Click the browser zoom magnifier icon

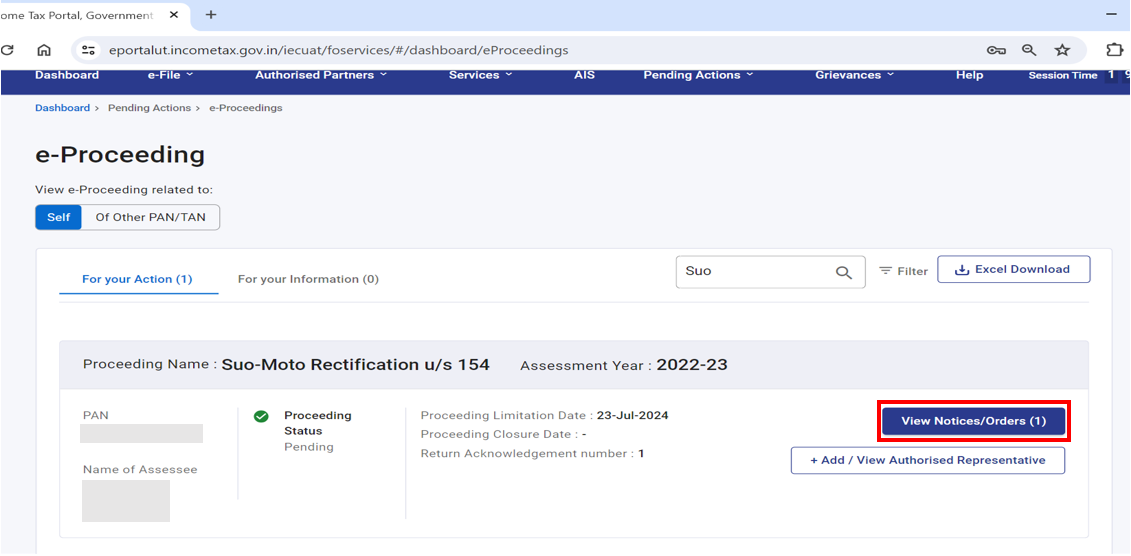click(x=1029, y=50)
